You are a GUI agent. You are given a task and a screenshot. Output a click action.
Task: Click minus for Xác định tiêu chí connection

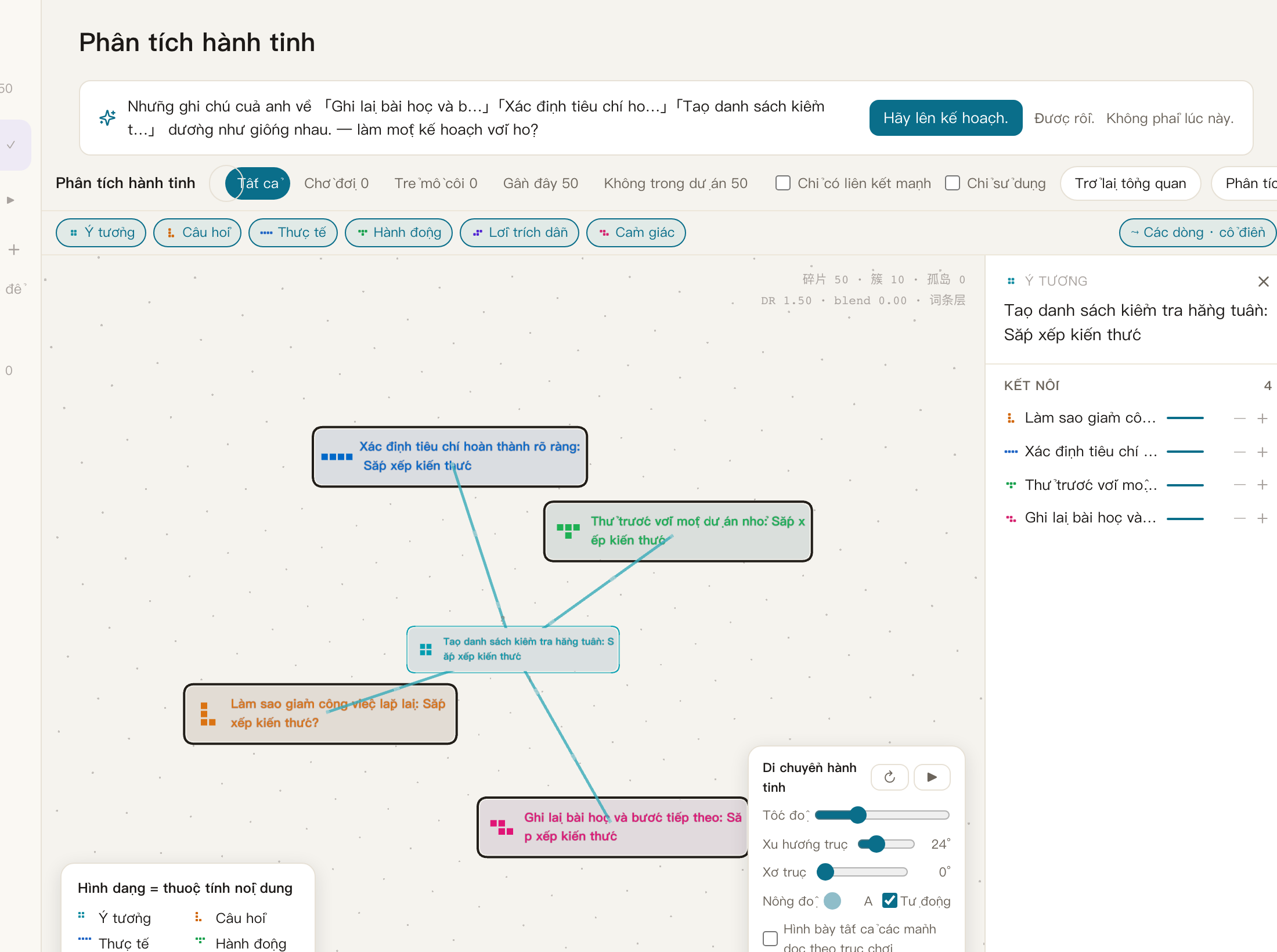coord(1240,452)
